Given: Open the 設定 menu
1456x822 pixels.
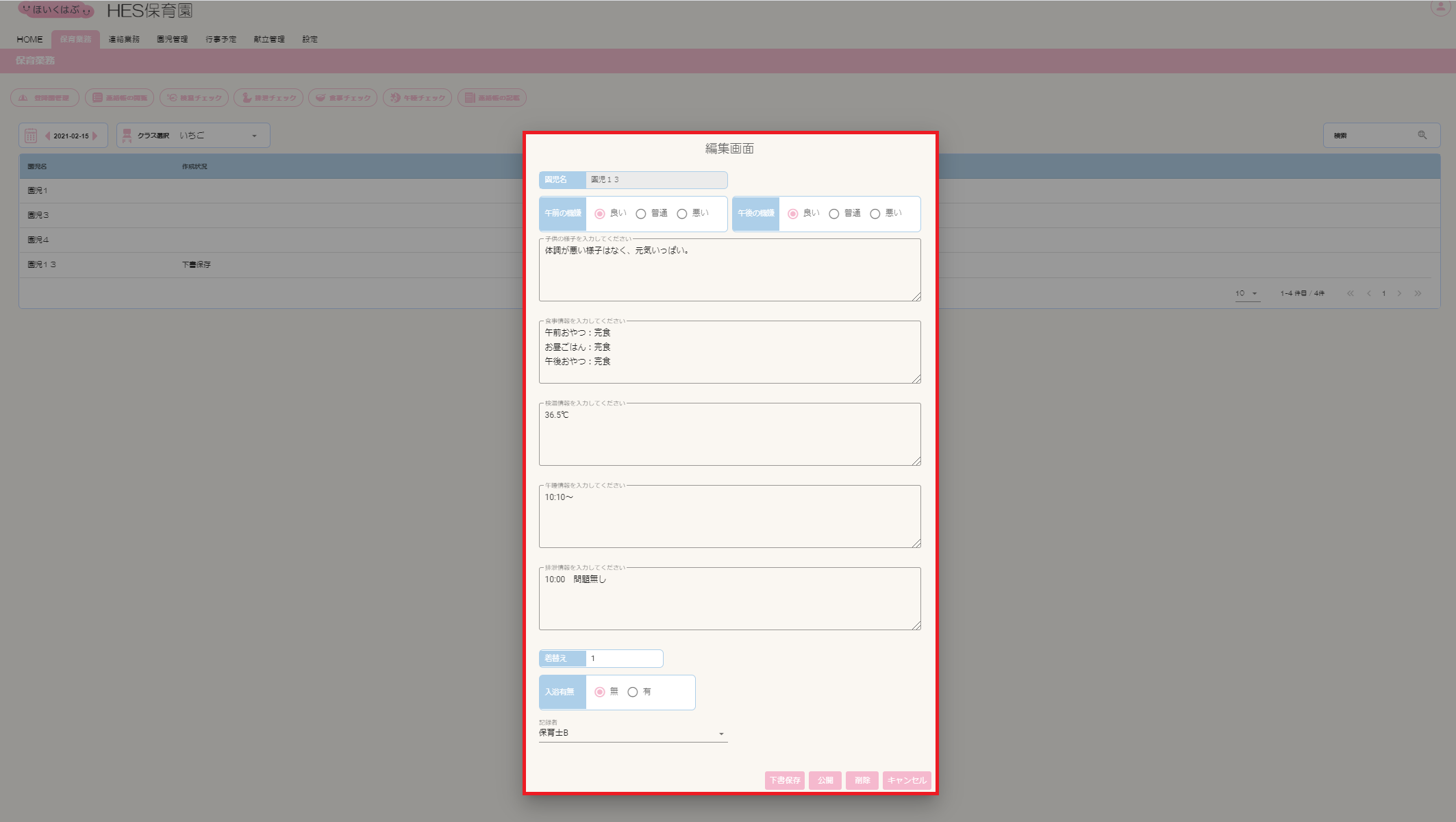Looking at the screenshot, I should (x=310, y=39).
